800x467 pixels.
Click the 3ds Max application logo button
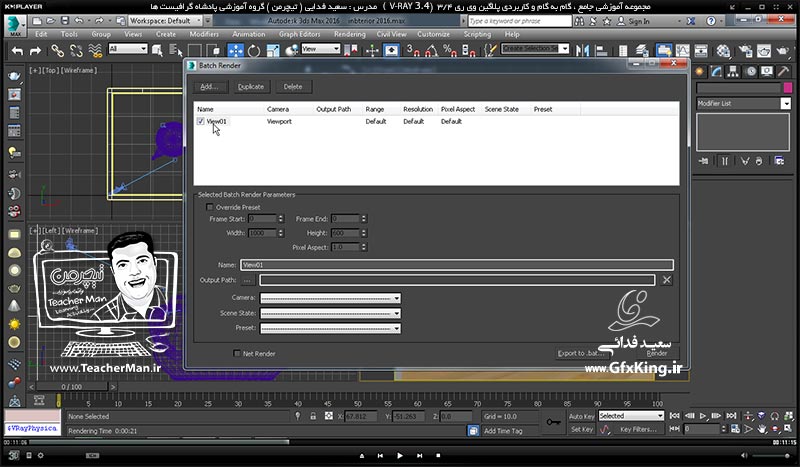click(15, 25)
